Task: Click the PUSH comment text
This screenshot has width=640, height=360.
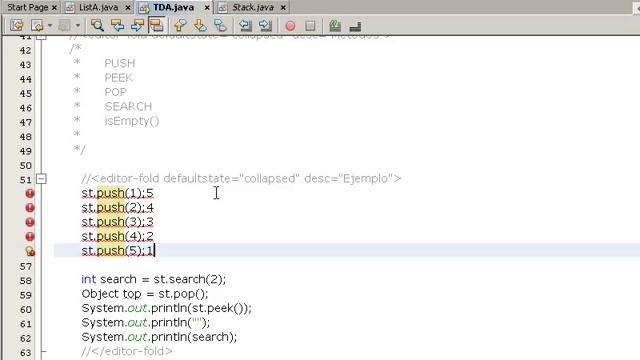Action: (x=120, y=63)
